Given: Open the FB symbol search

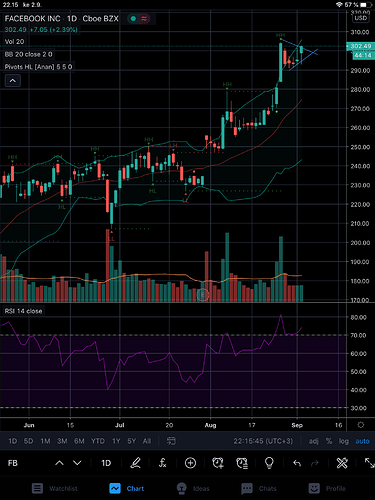Looking at the screenshot, I should [x=13, y=463].
